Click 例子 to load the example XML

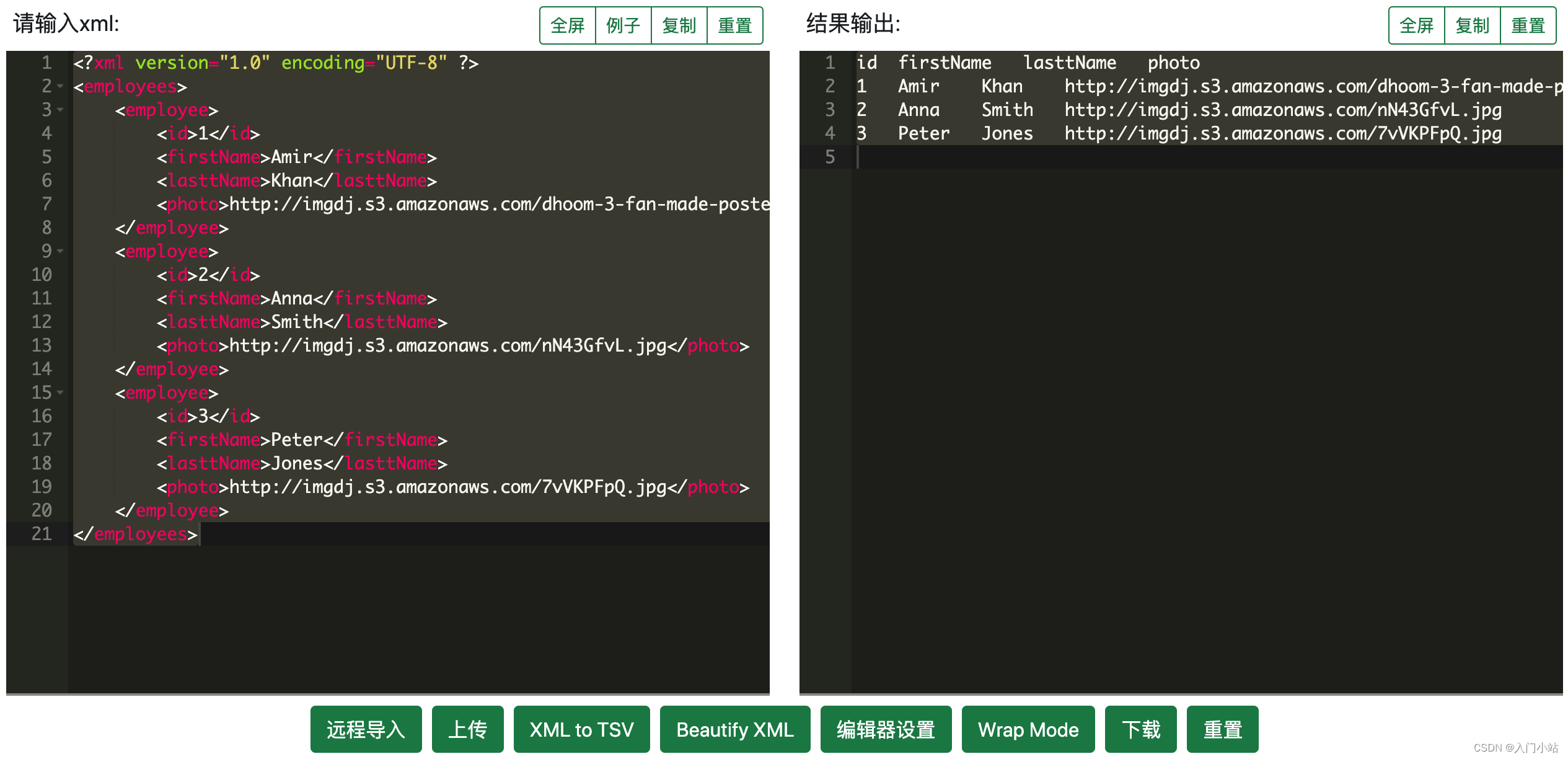[x=623, y=25]
